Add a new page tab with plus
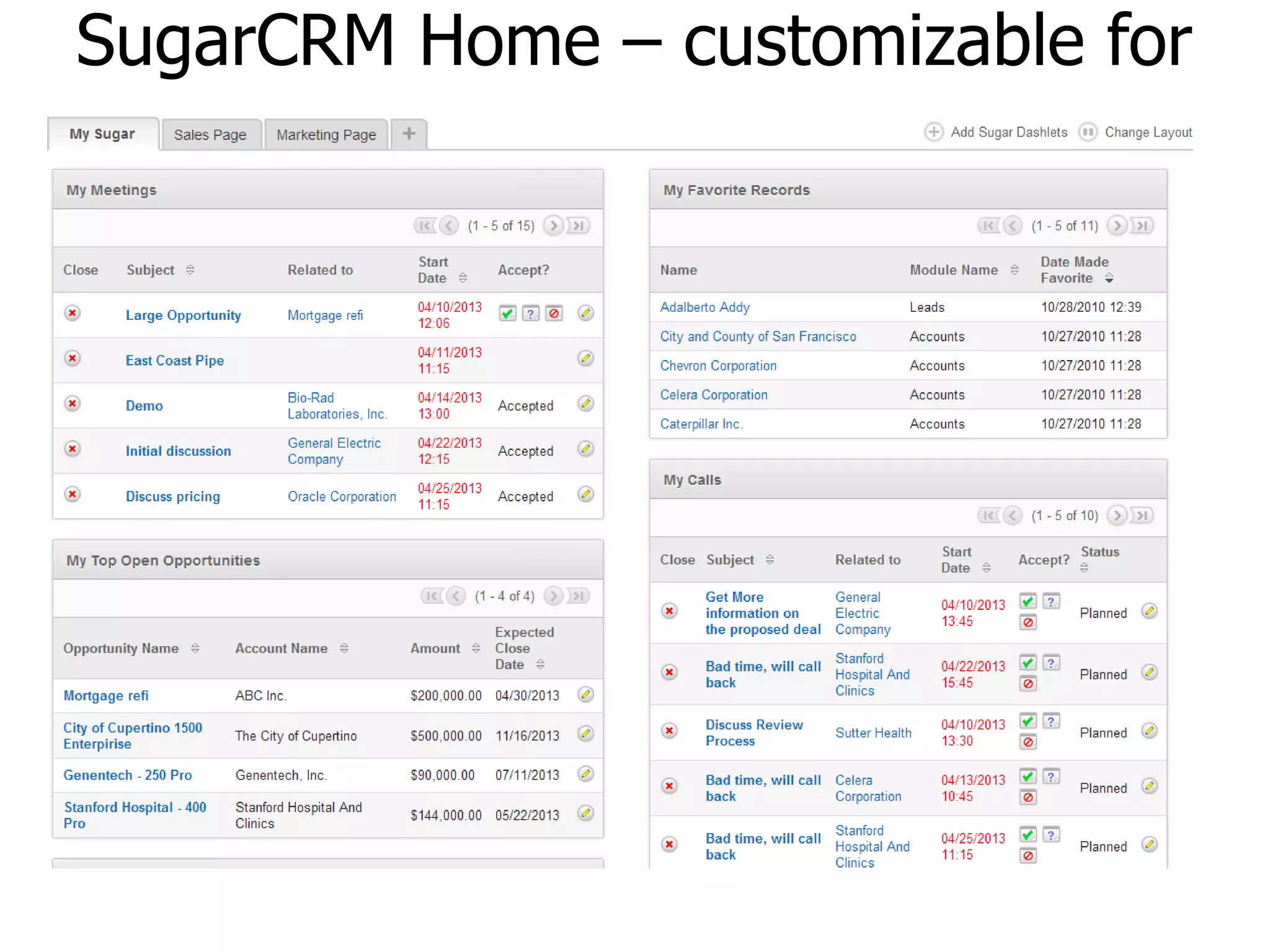 pos(409,134)
